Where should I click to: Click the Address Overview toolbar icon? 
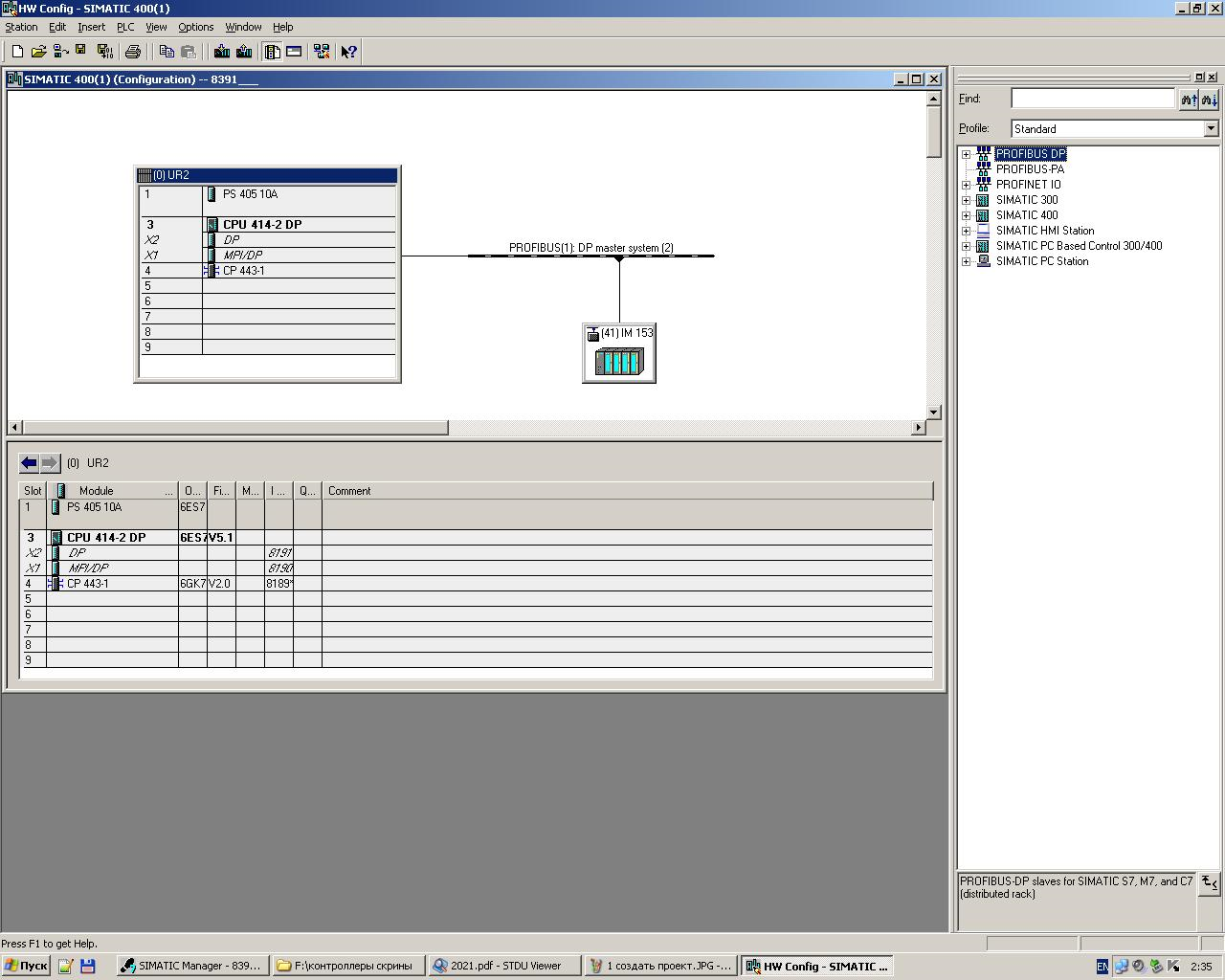click(294, 52)
